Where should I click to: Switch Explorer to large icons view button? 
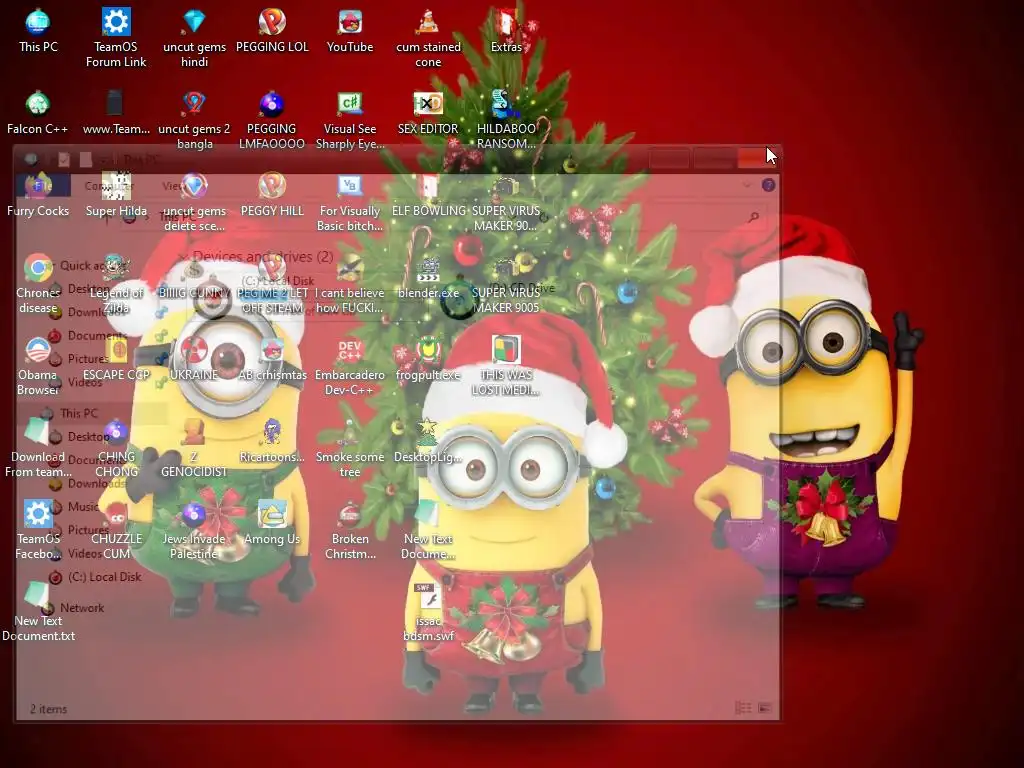pyautogui.click(x=765, y=708)
